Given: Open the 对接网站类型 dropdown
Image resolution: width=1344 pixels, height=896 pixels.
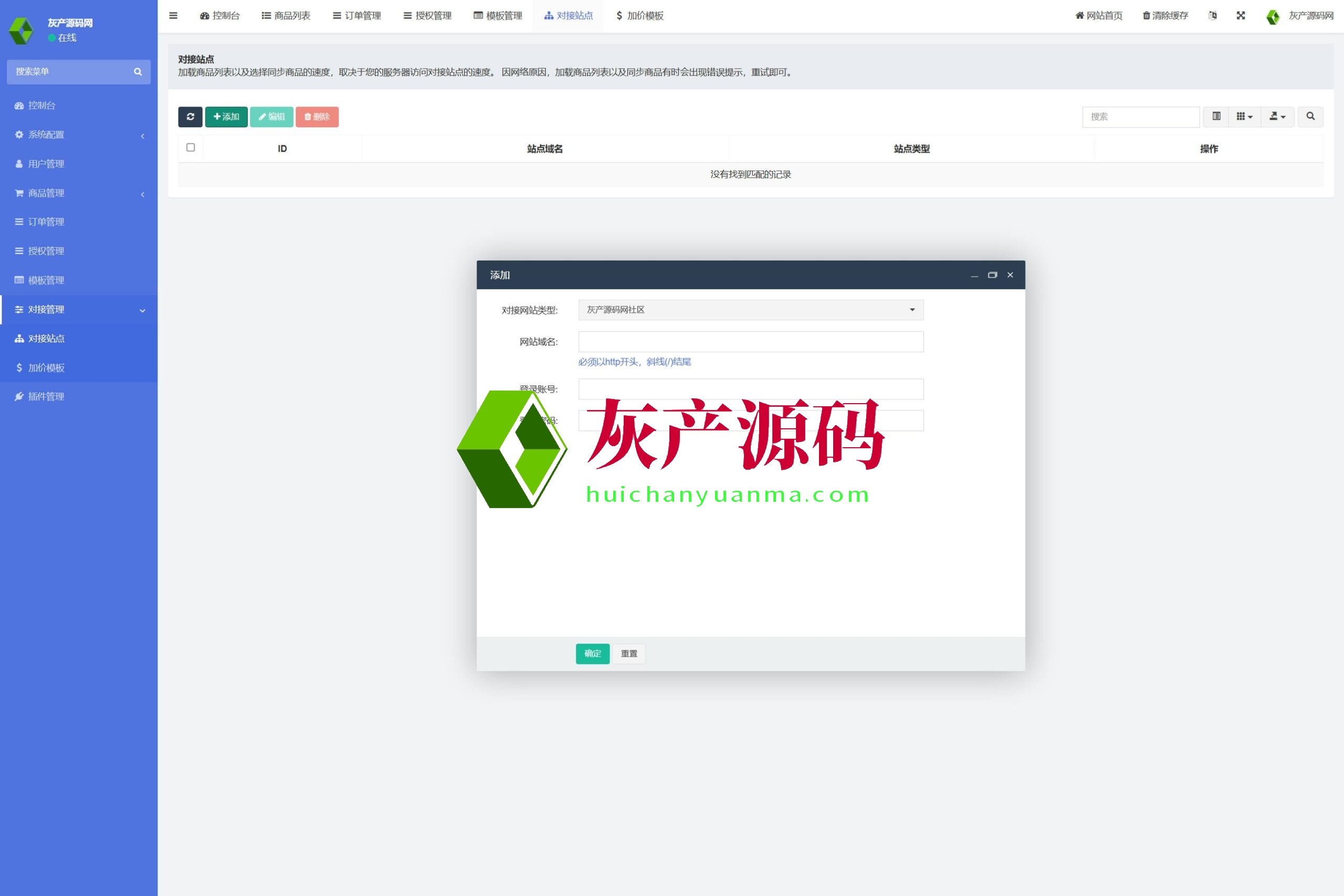Looking at the screenshot, I should pos(750,310).
